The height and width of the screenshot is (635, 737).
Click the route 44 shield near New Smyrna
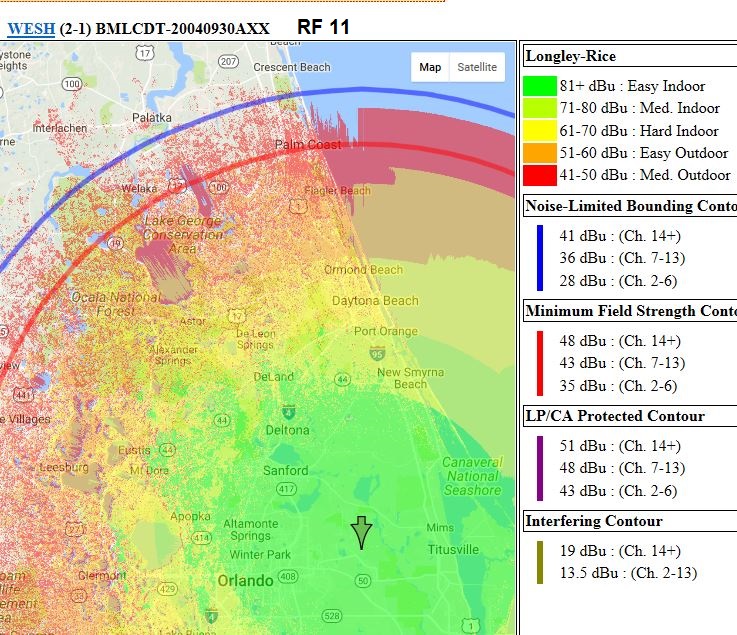[x=343, y=379]
